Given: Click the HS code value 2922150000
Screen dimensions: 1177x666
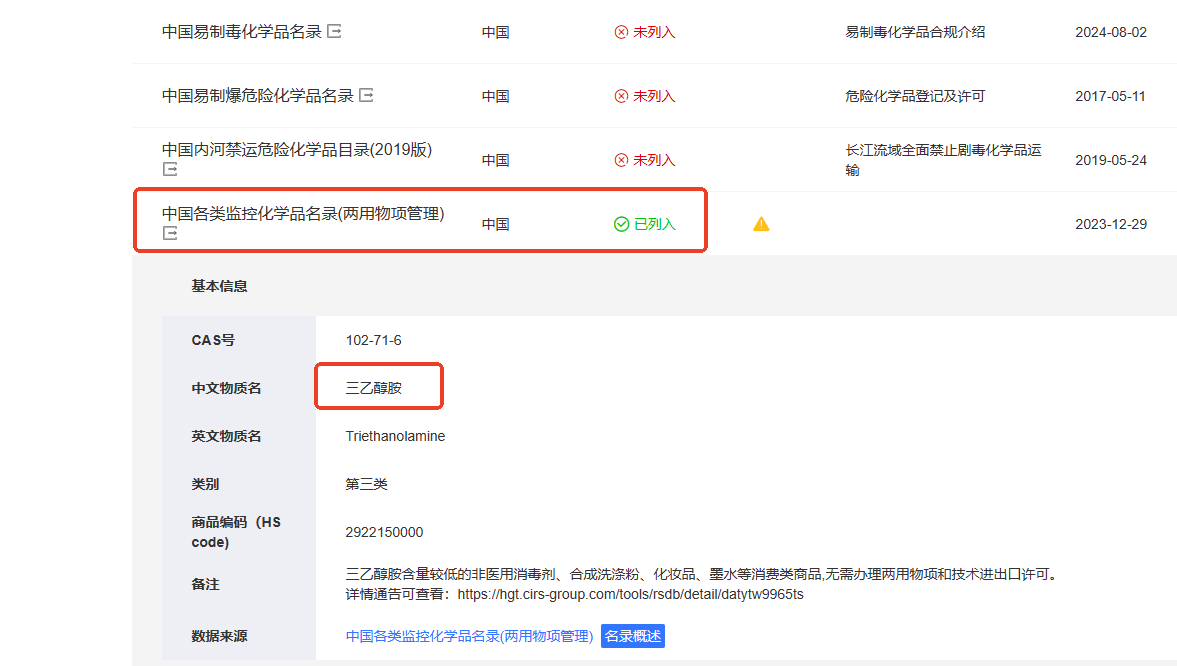Looking at the screenshot, I should [384, 532].
